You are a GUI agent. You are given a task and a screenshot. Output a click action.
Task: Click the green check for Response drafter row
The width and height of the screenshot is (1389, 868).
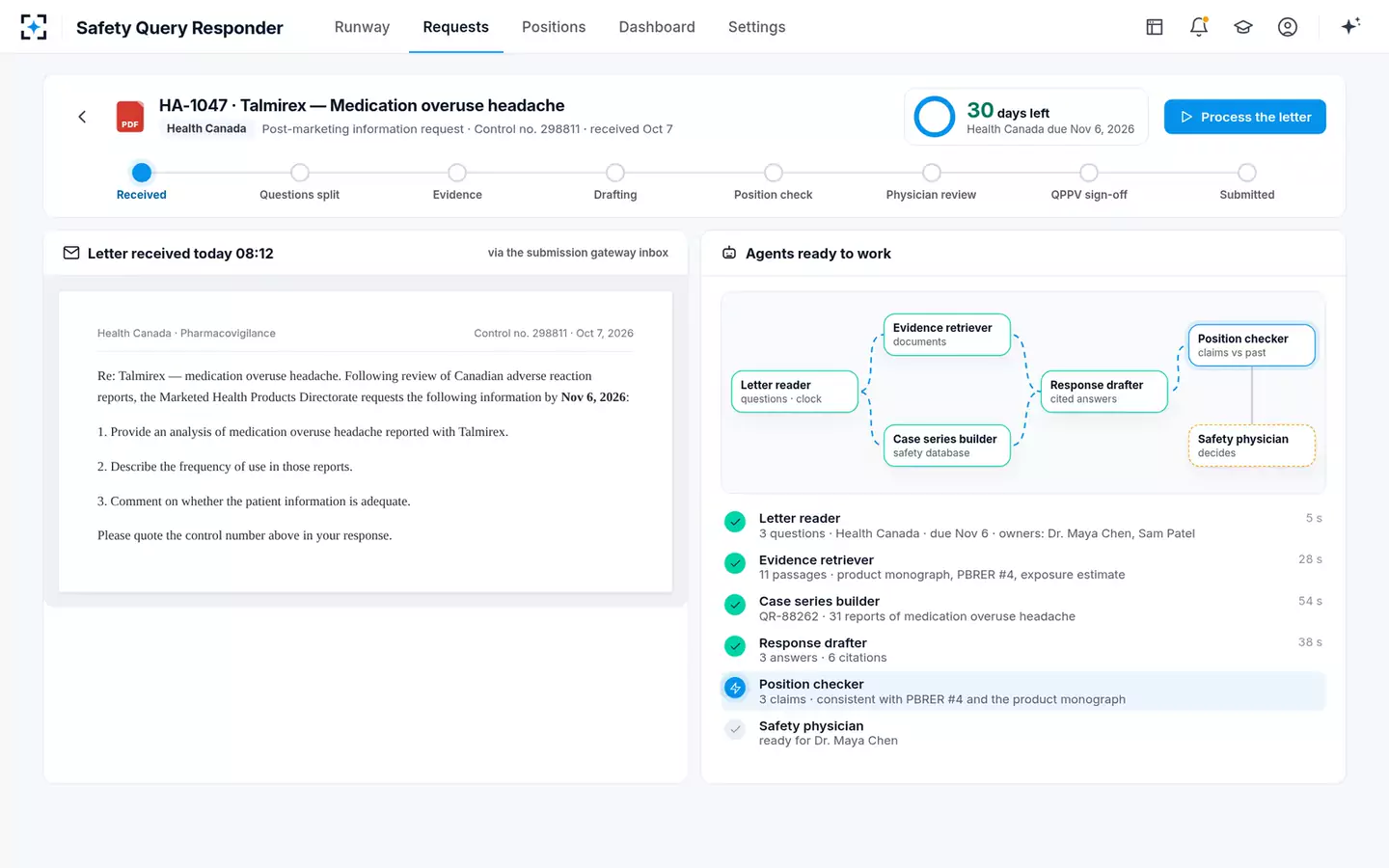click(x=735, y=646)
